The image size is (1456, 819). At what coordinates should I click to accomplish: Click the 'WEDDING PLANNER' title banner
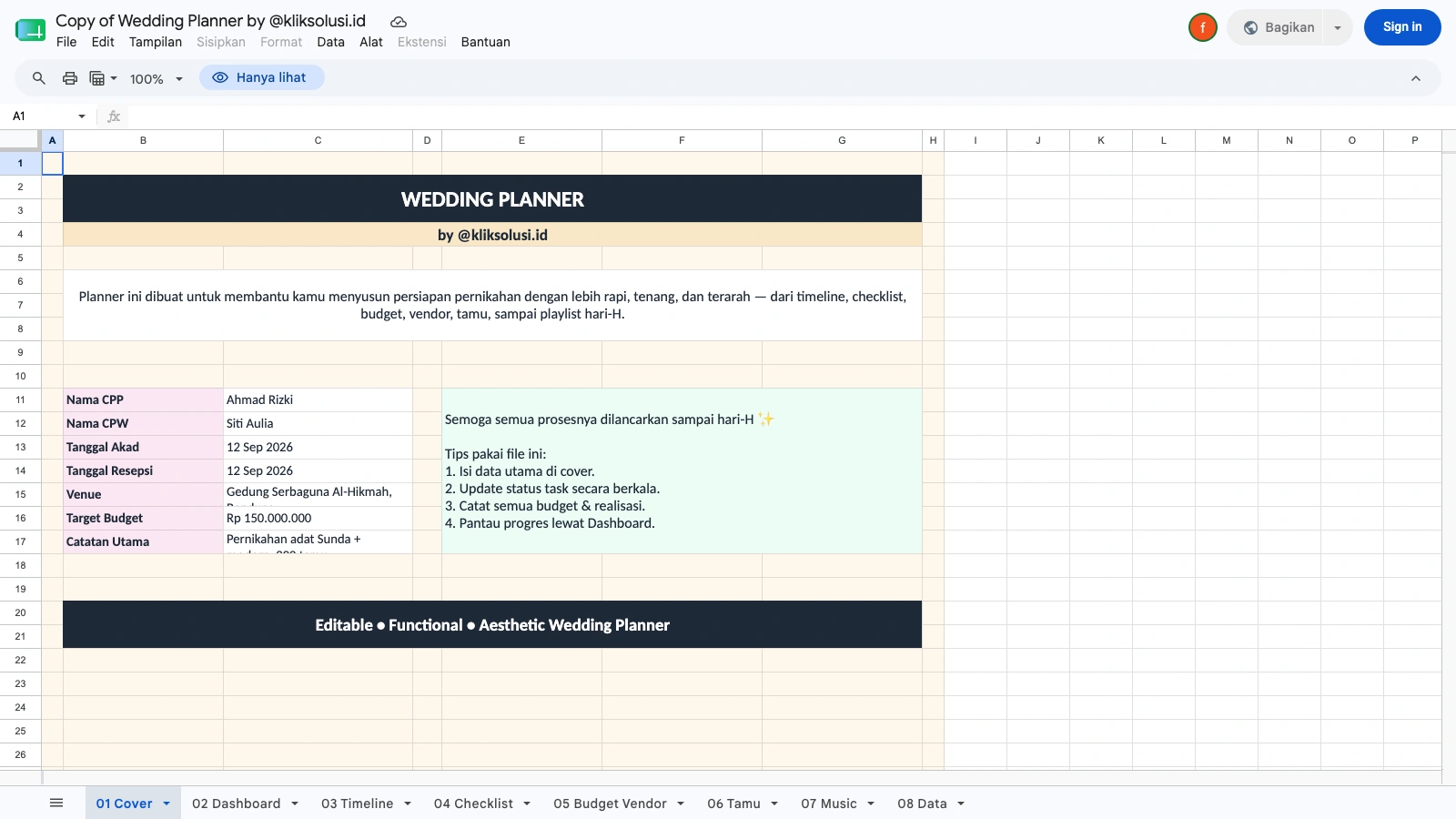point(492,198)
